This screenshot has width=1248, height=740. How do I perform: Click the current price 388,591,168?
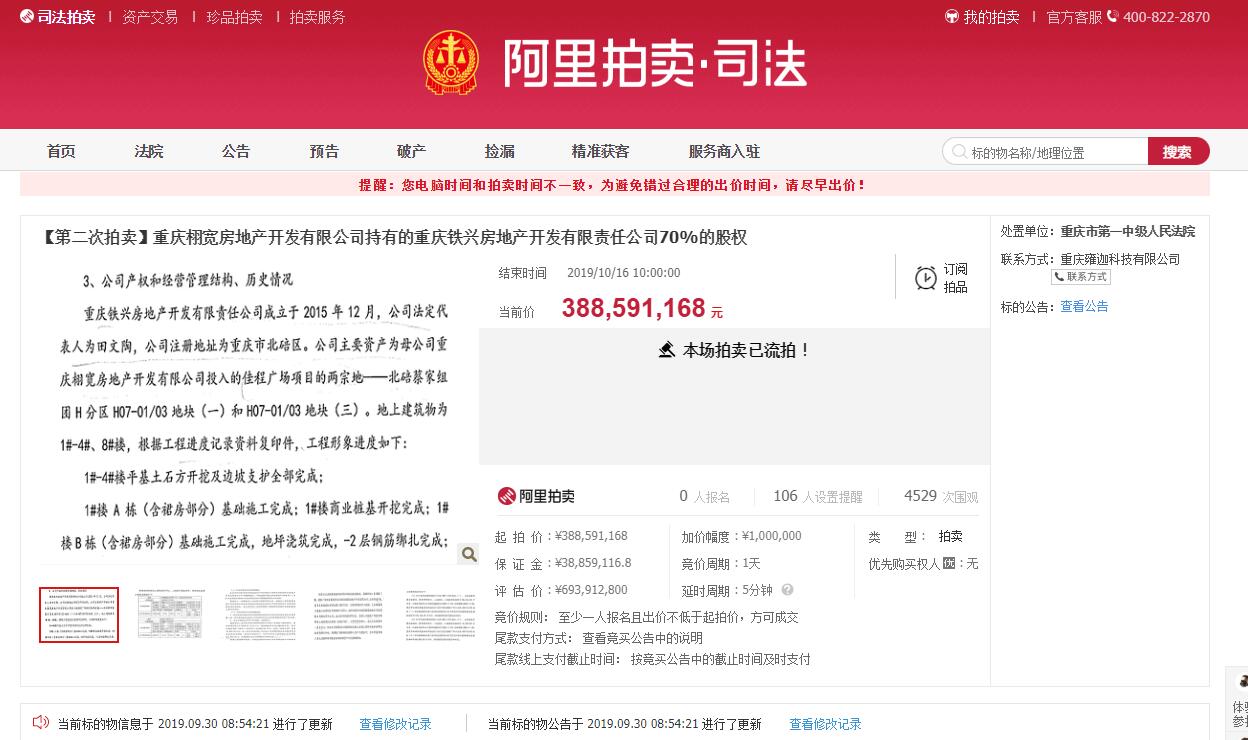point(634,308)
